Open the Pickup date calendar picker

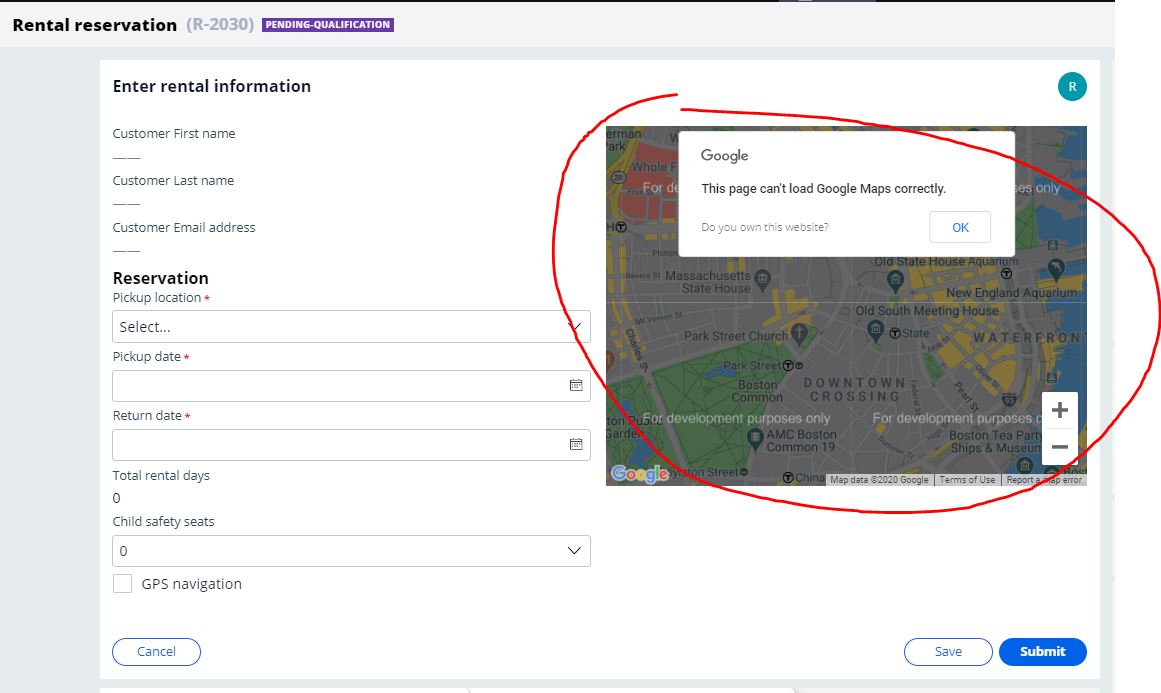click(x=575, y=385)
